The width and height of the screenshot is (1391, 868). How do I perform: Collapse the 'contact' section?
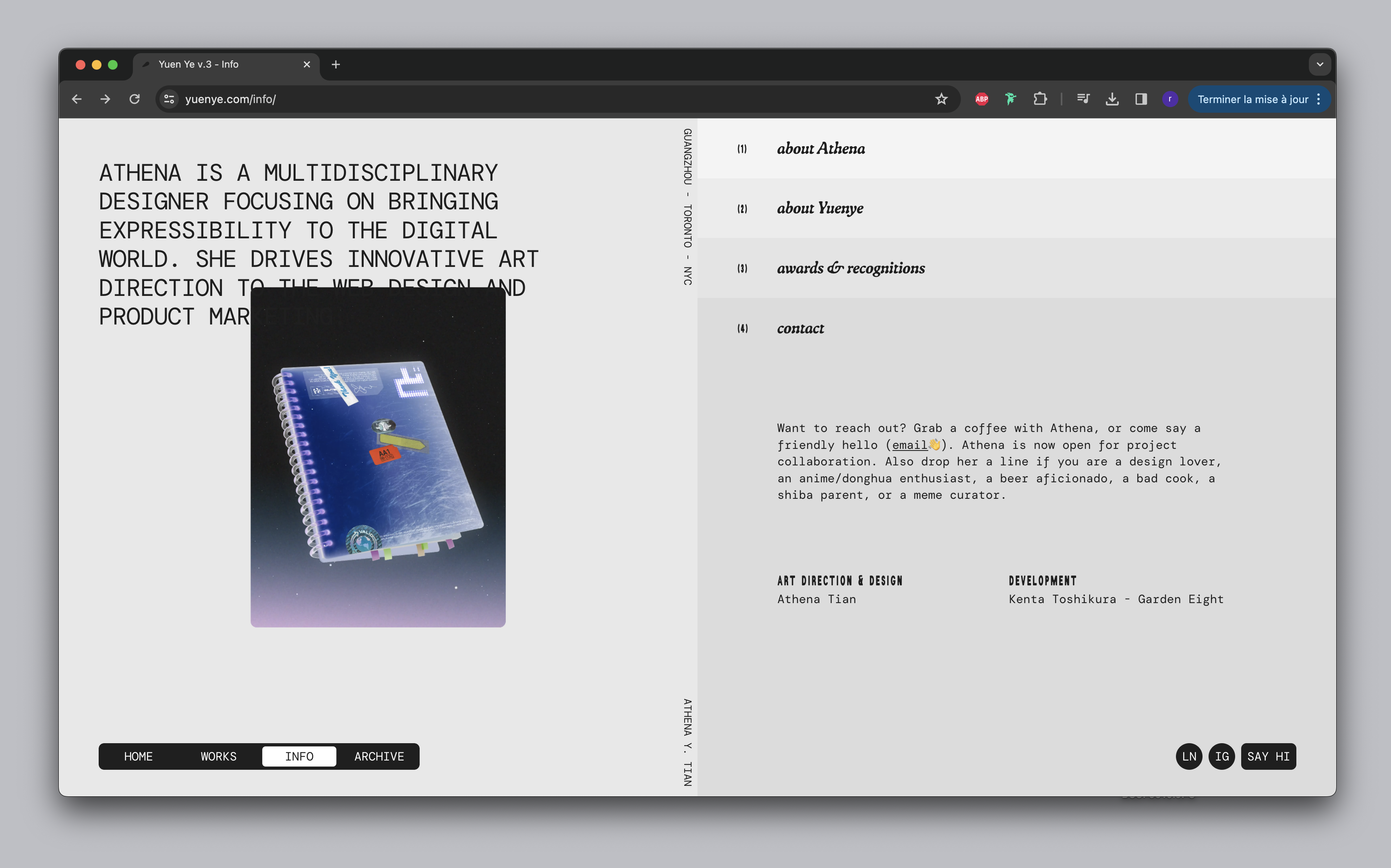point(800,329)
